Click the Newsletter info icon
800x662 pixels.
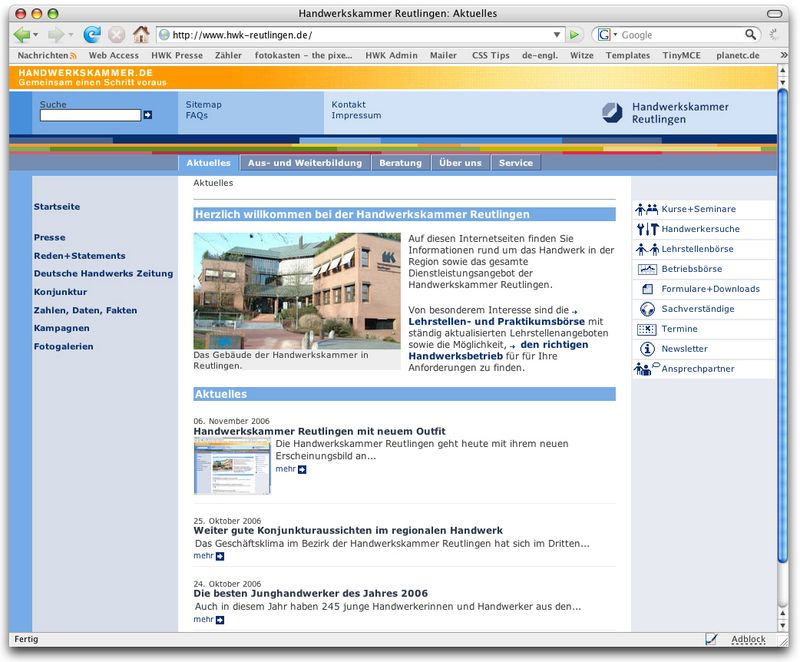645,349
